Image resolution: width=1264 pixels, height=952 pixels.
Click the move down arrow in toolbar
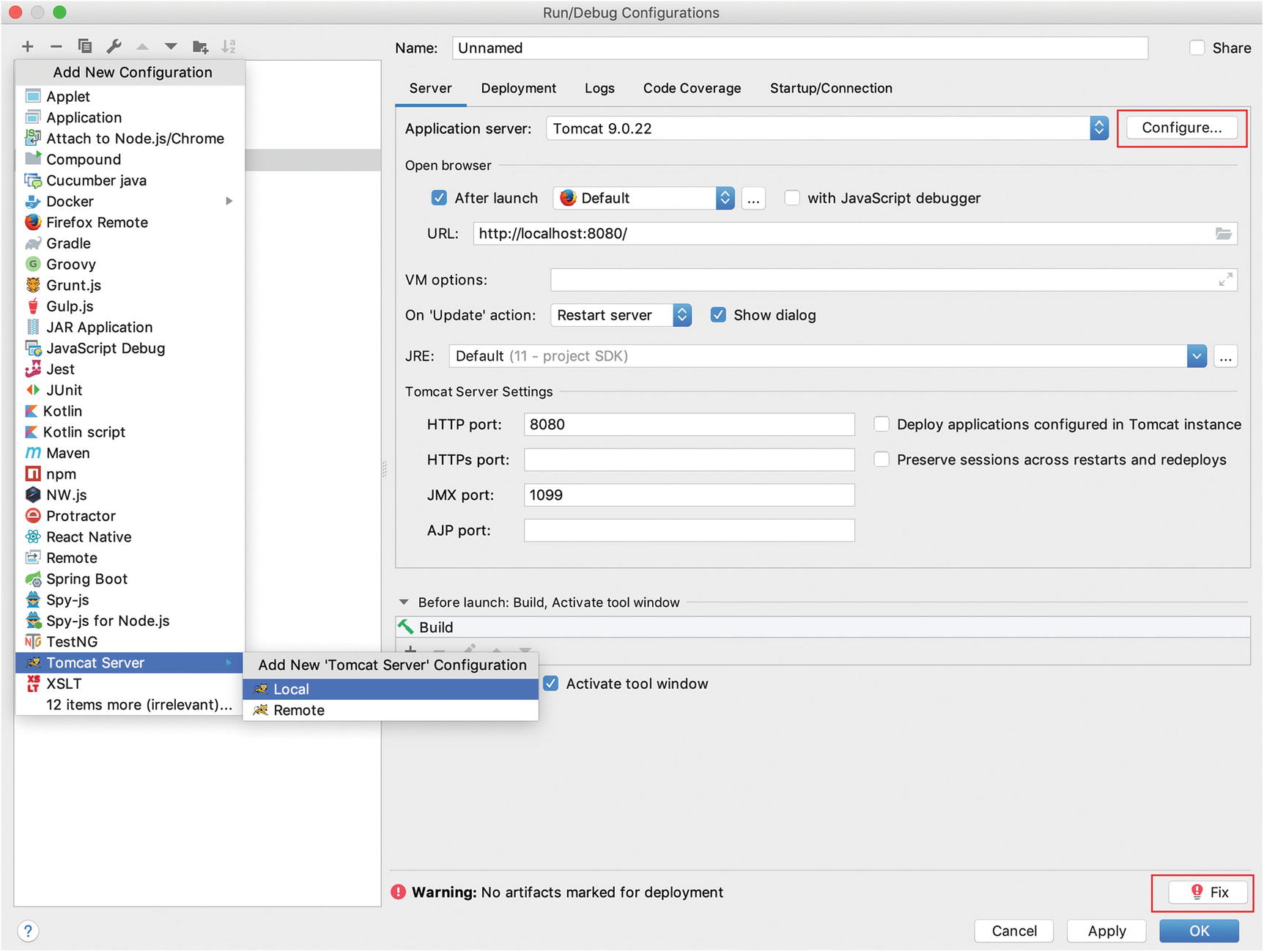(171, 47)
